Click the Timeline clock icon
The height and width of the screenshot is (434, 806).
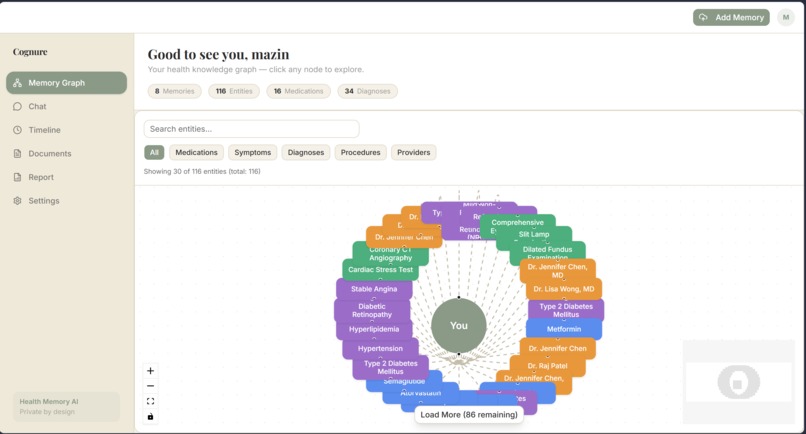pyautogui.click(x=17, y=130)
